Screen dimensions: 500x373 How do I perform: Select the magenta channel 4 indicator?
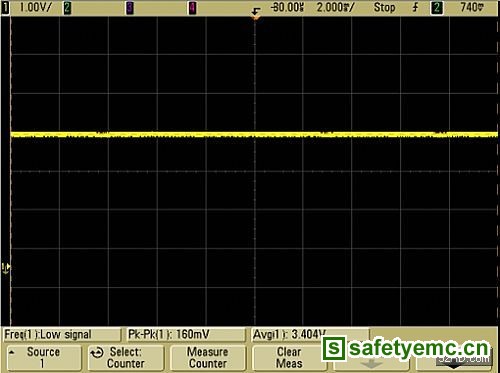pyautogui.click(x=192, y=8)
